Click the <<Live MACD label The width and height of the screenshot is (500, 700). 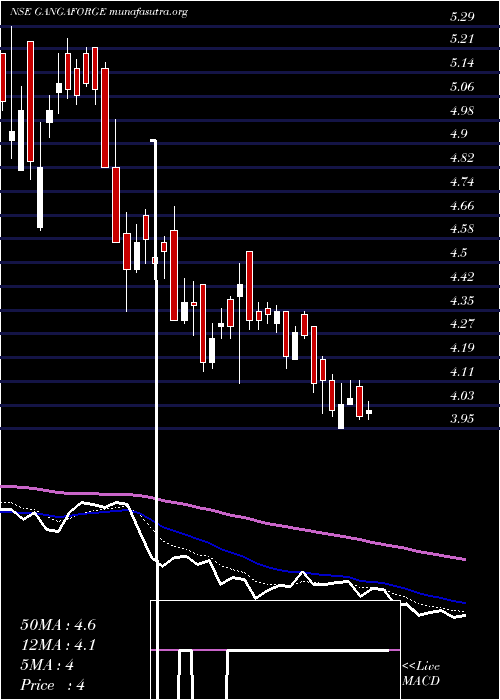click(x=421, y=674)
